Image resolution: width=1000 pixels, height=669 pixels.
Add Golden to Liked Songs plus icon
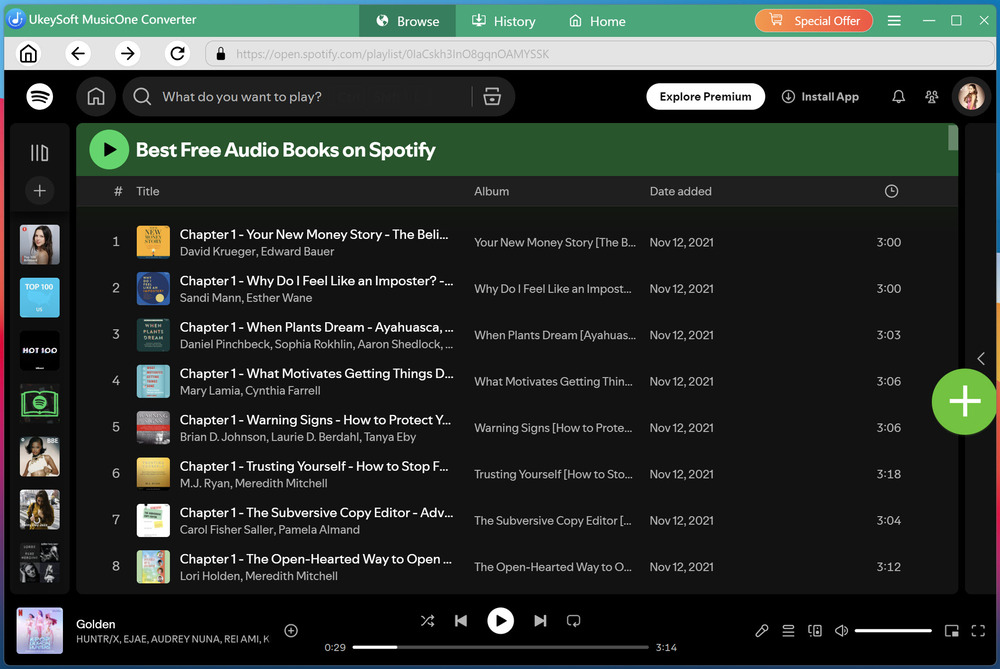pos(291,631)
